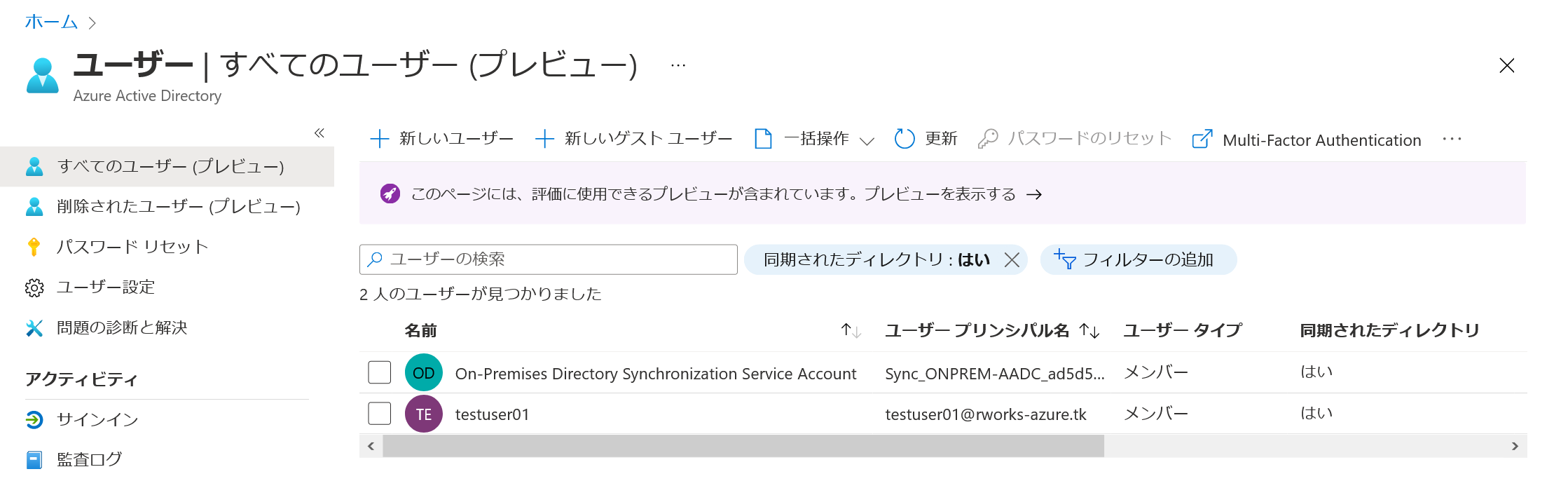The height and width of the screenshot is (488, 1568).
Task: Click the ユーザー タイプ column header
Action: [x=1183, y=330]
